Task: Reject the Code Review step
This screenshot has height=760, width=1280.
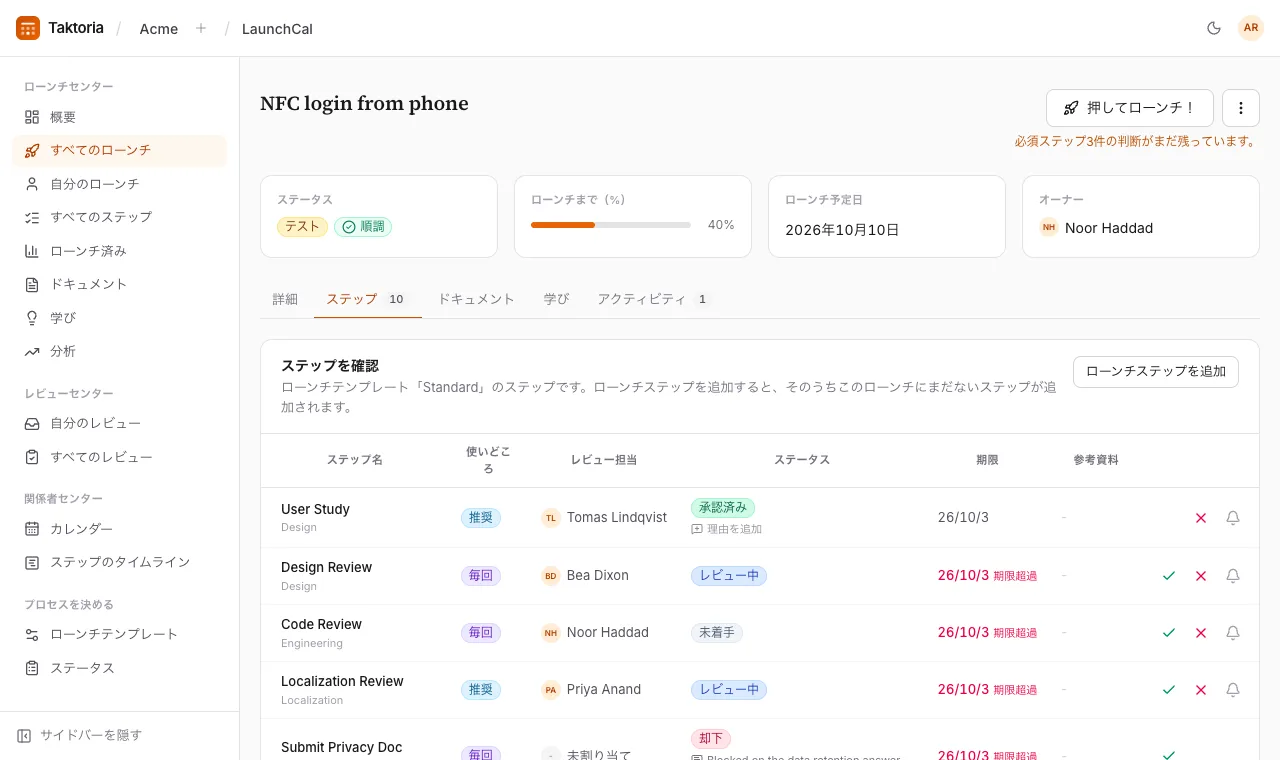Action: pyautogui.click(x=1201, y=633)
